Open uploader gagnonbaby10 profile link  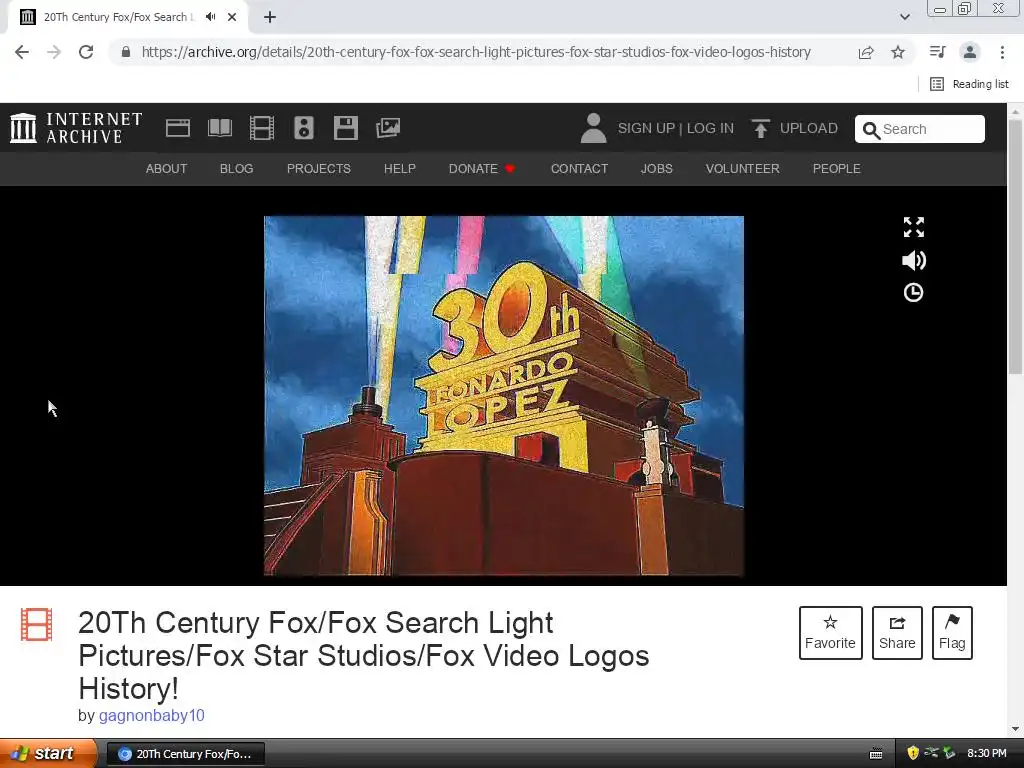[x=152, y=716]
